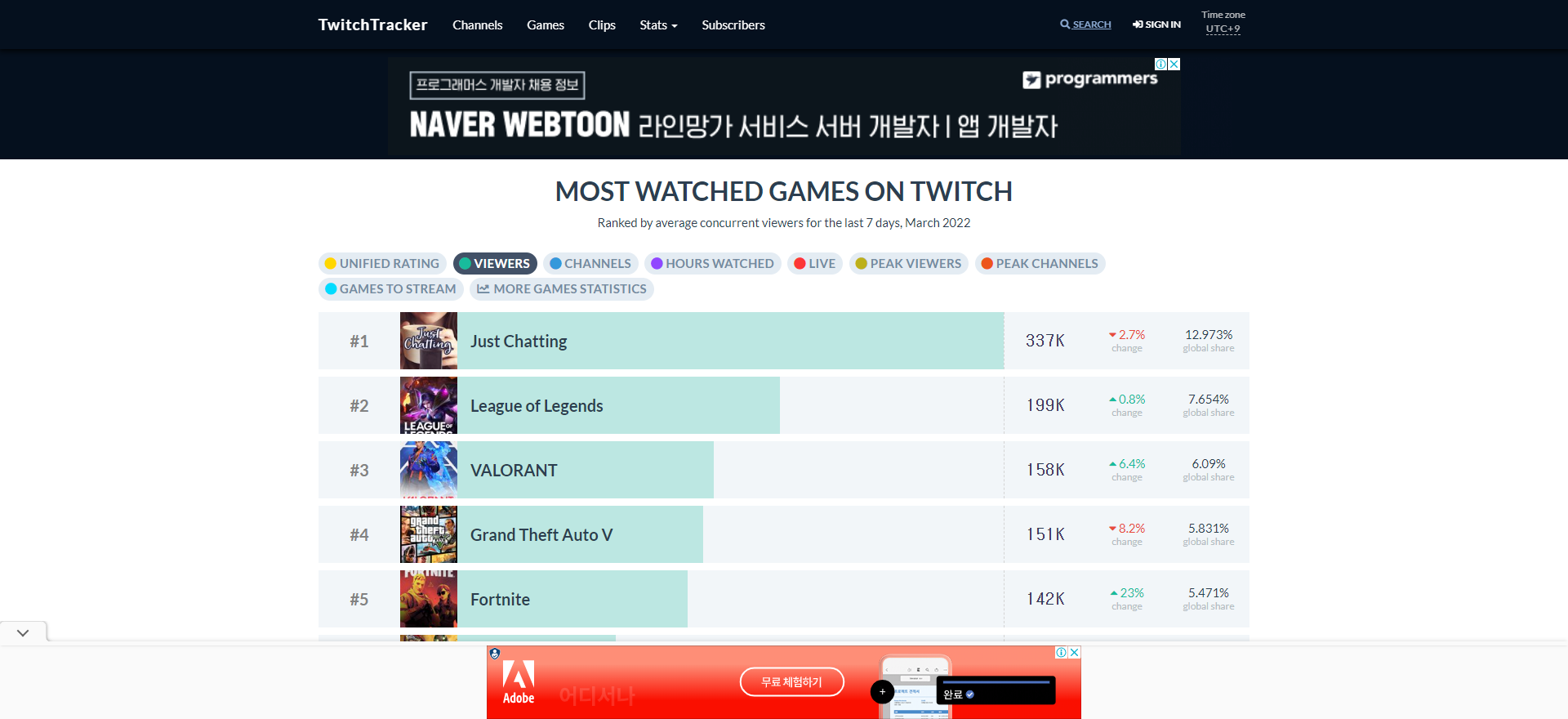Open the Grand Theft Auto V link

[x=541, y=535]
